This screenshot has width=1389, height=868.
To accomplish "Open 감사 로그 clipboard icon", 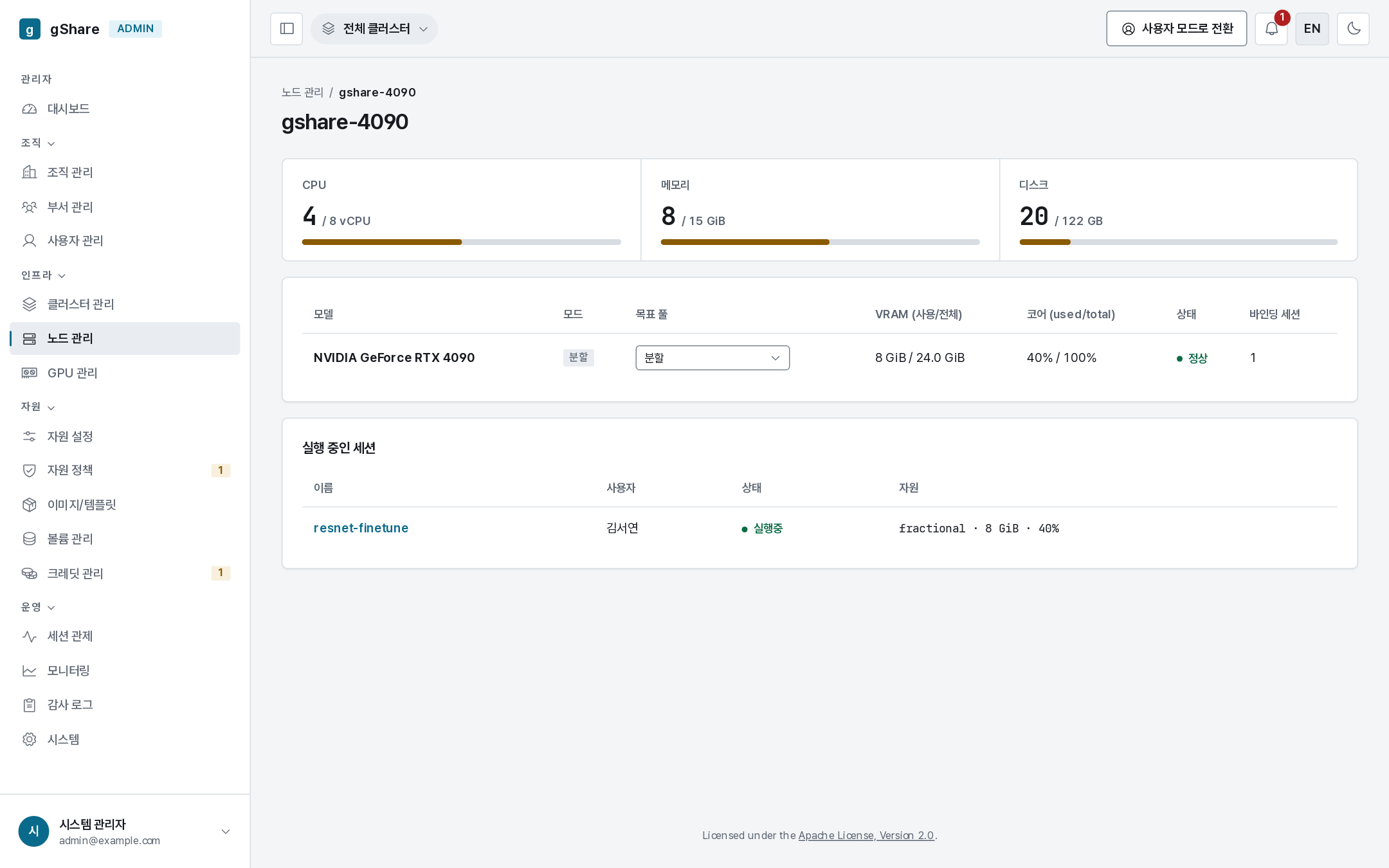I will (x=30, y=705).
